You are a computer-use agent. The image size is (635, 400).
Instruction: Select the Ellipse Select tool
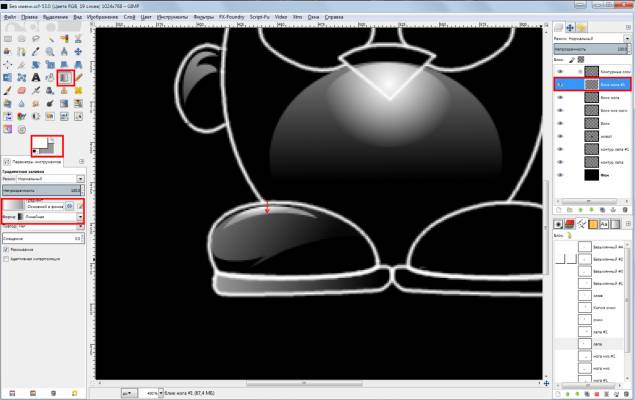tap(22, 38)
